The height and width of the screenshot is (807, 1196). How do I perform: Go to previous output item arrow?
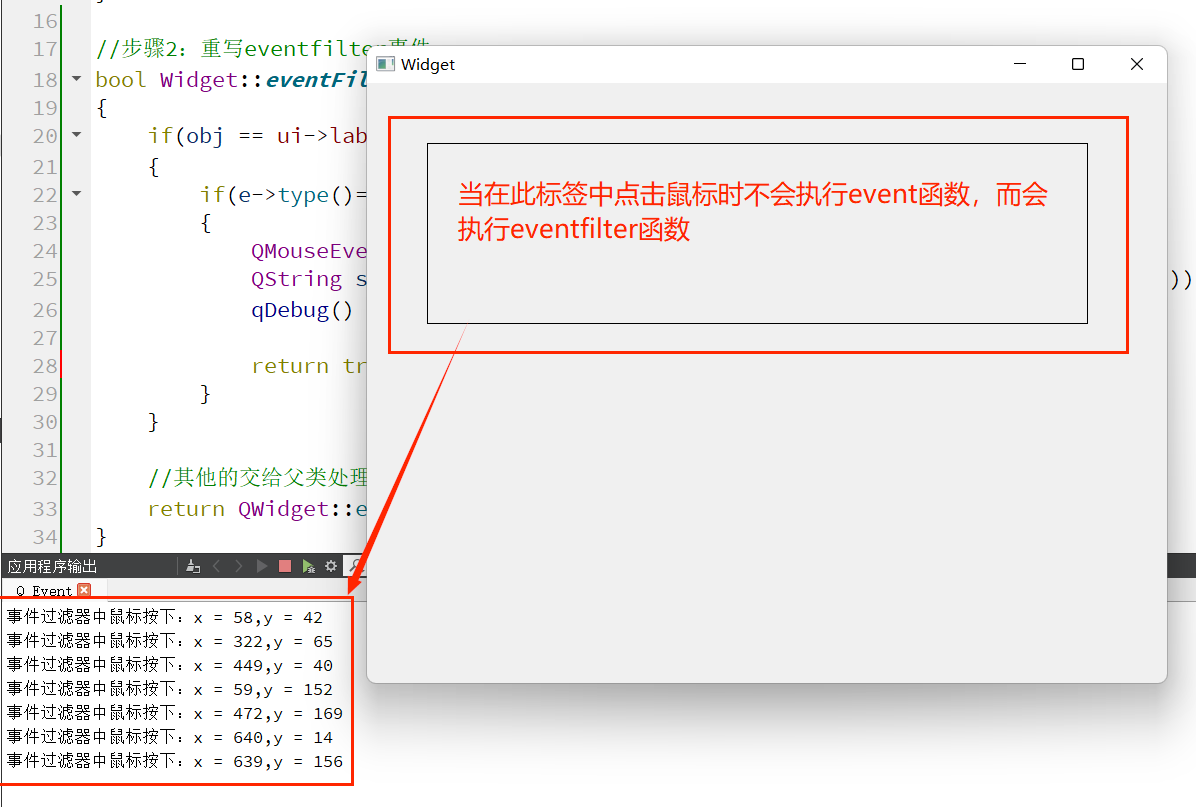(x=217, y=566)
